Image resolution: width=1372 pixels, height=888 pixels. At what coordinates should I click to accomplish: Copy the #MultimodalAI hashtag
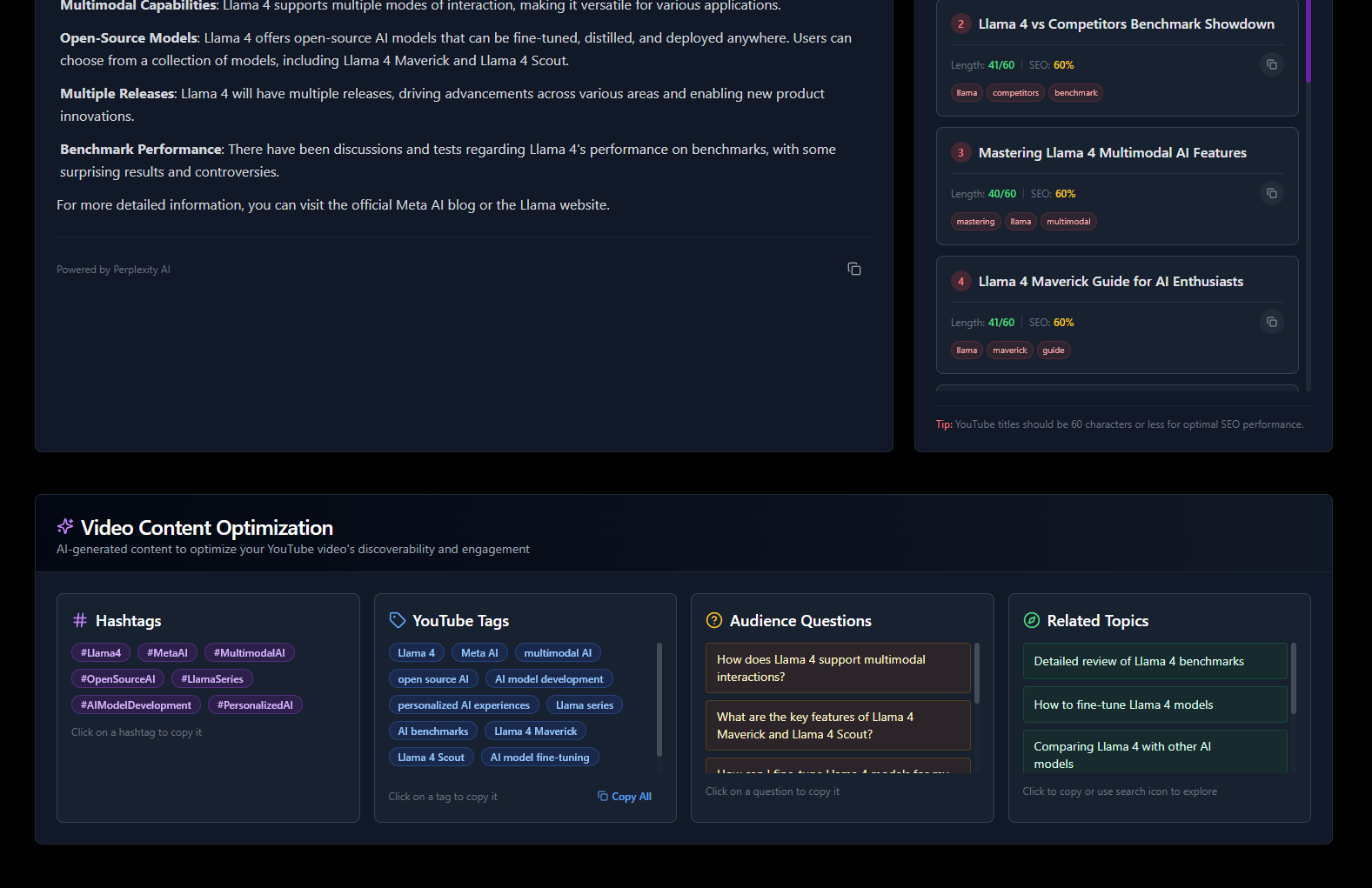click(x=250, y=653)
